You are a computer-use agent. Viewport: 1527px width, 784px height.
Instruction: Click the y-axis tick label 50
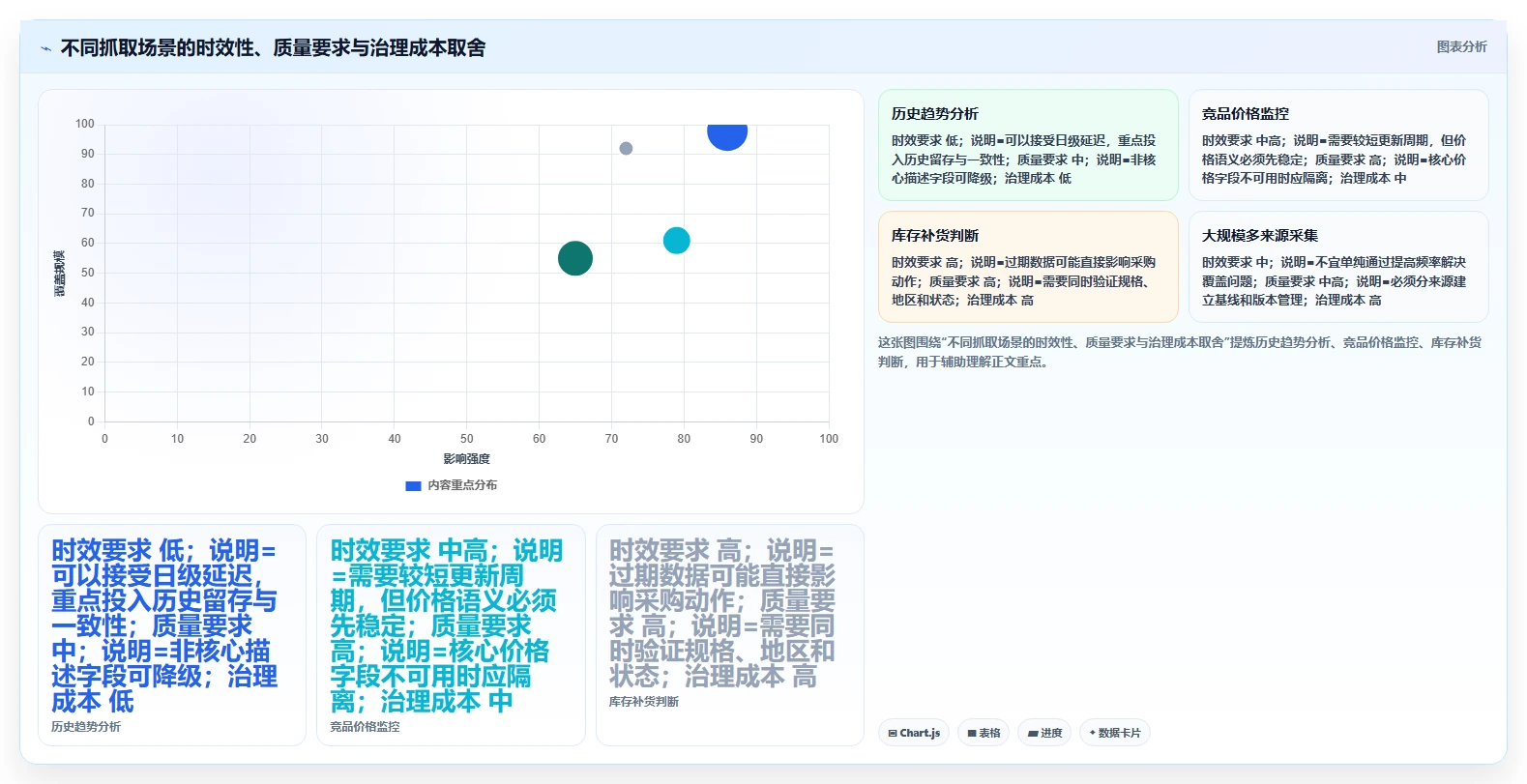88,273
